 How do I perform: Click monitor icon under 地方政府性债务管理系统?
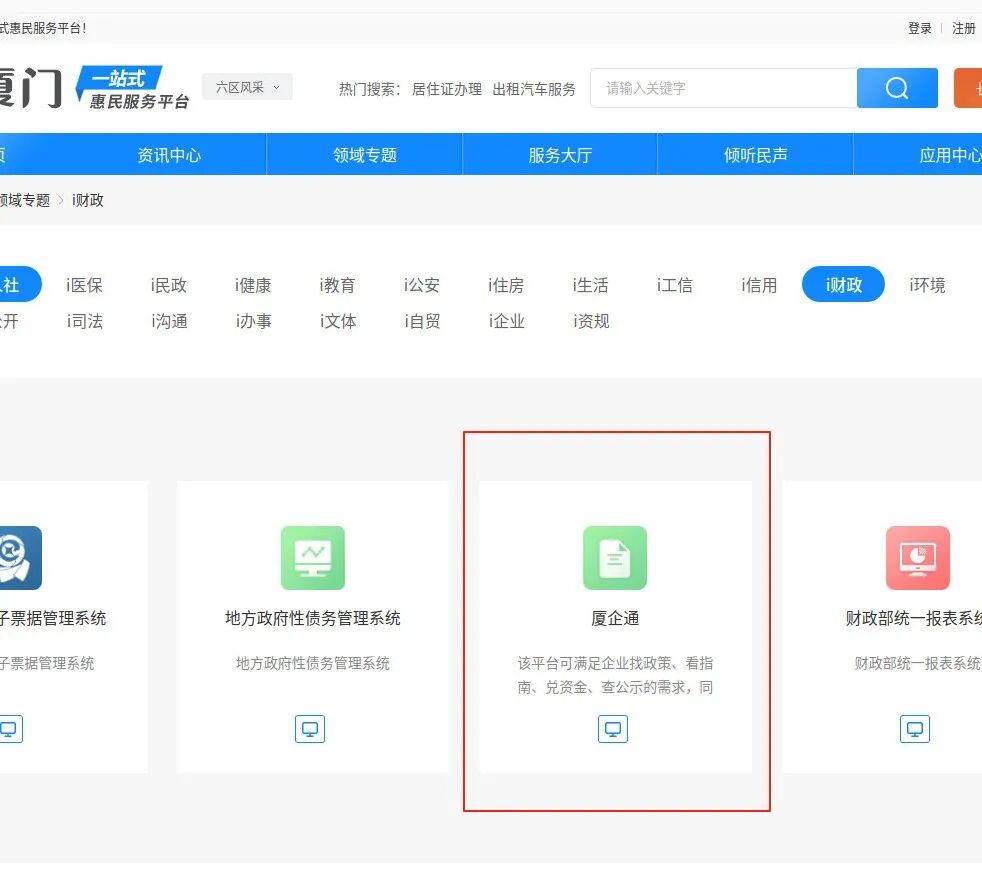[310, 728]
